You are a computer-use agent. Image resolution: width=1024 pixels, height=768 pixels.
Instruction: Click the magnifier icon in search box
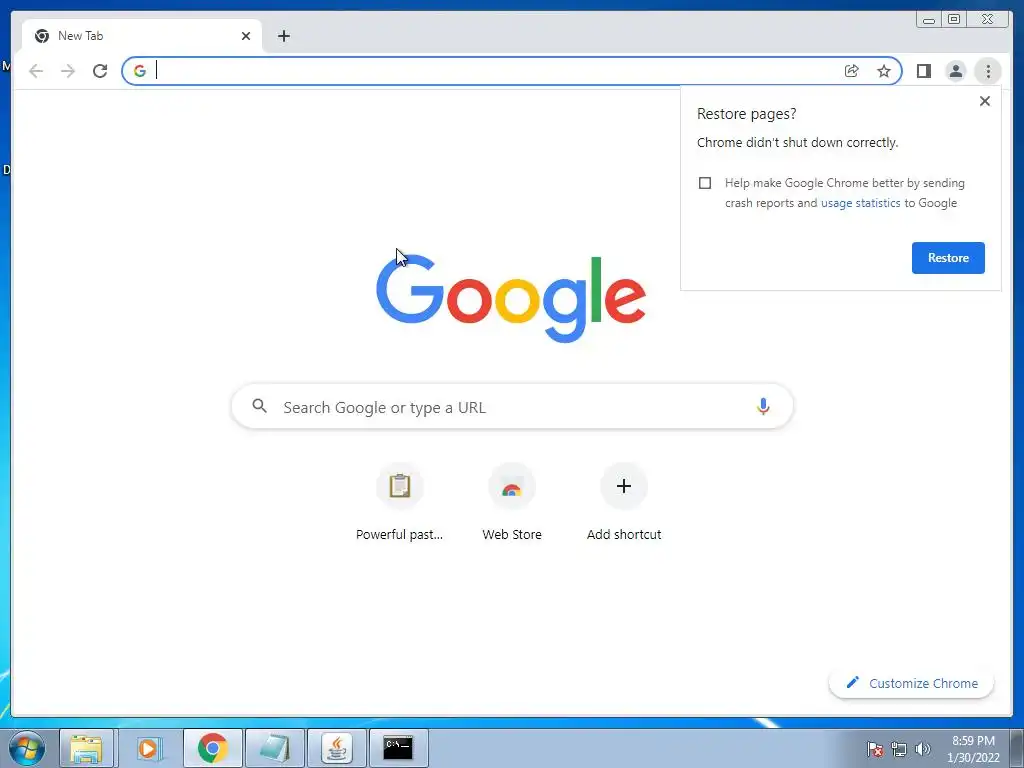(x=259, y=406)
